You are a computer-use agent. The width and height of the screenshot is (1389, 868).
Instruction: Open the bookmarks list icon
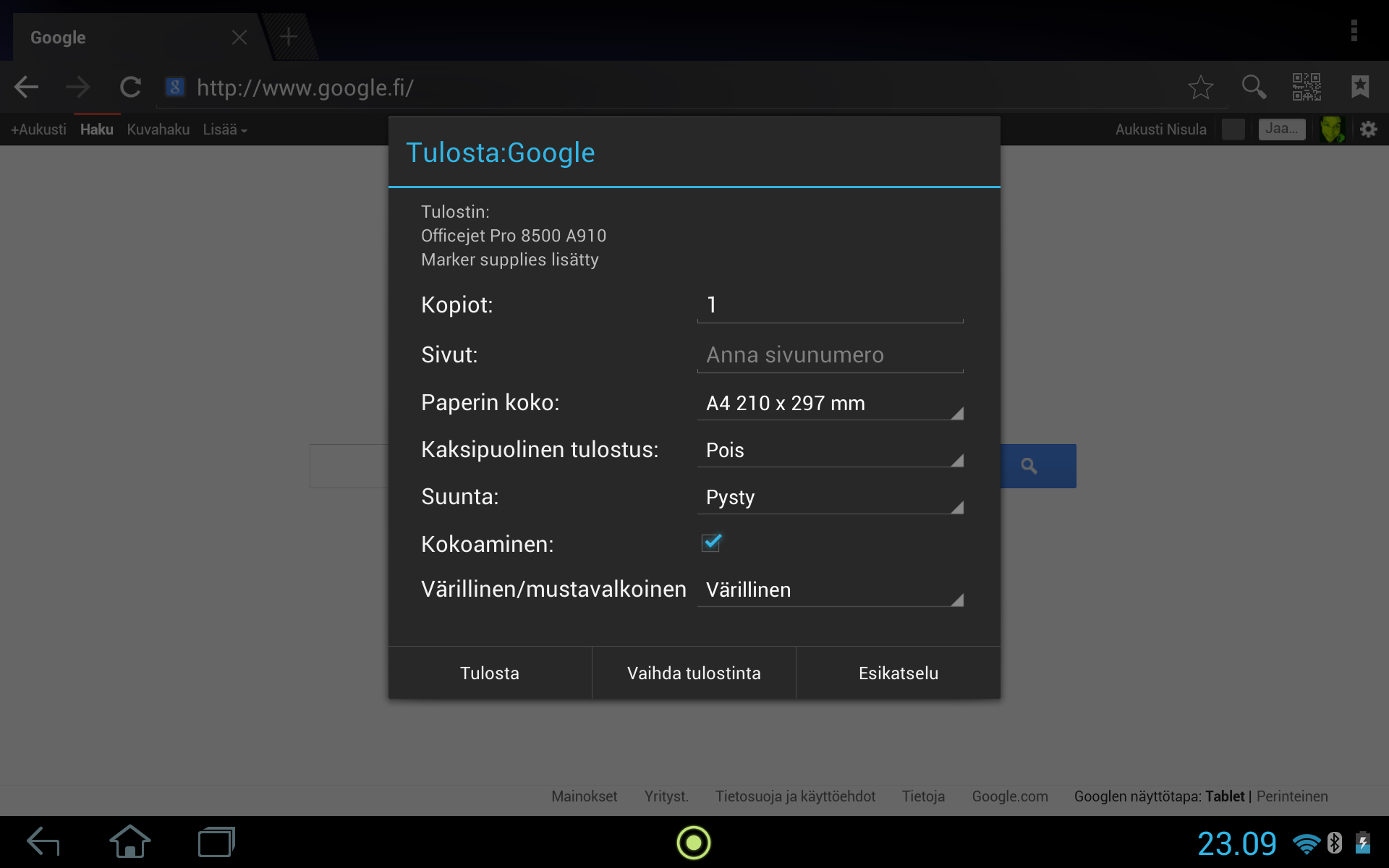point(1360,87)
